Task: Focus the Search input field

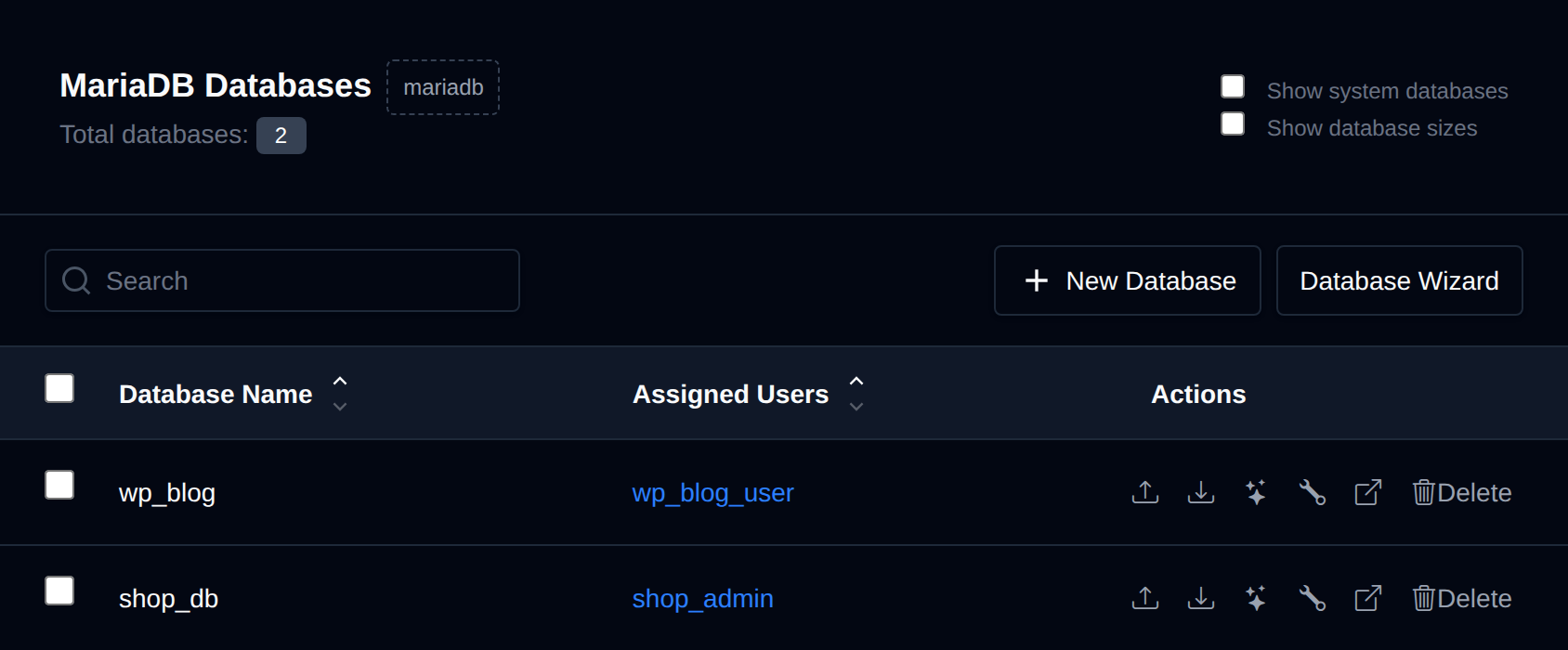Action: pos(282,280)
